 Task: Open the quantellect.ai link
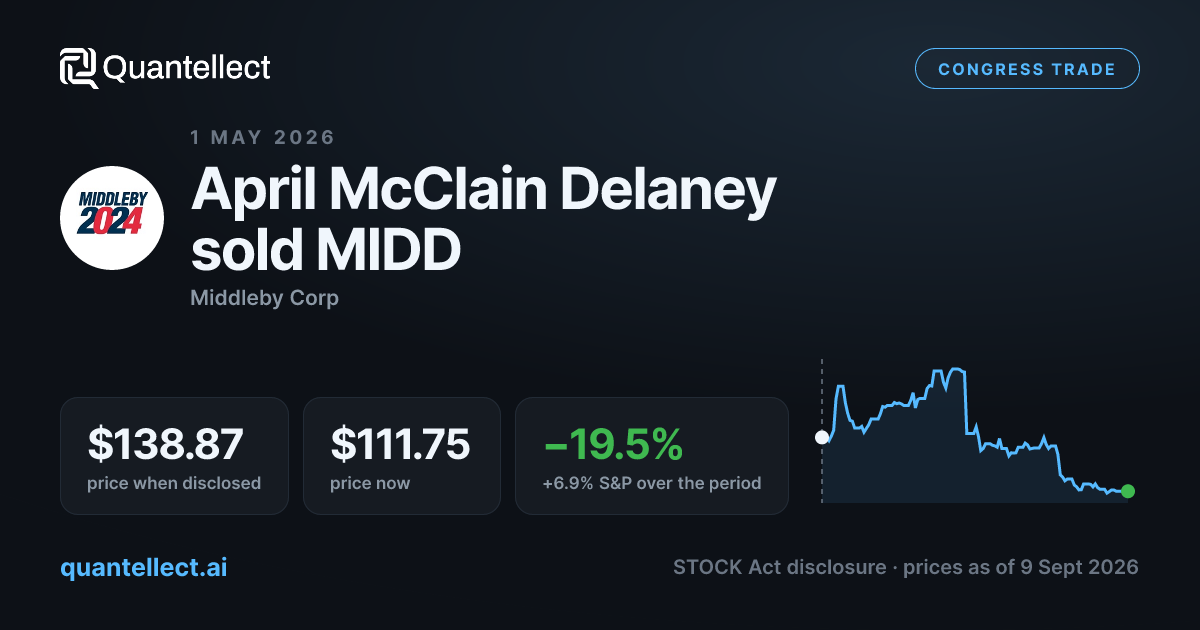coord(144,567)
